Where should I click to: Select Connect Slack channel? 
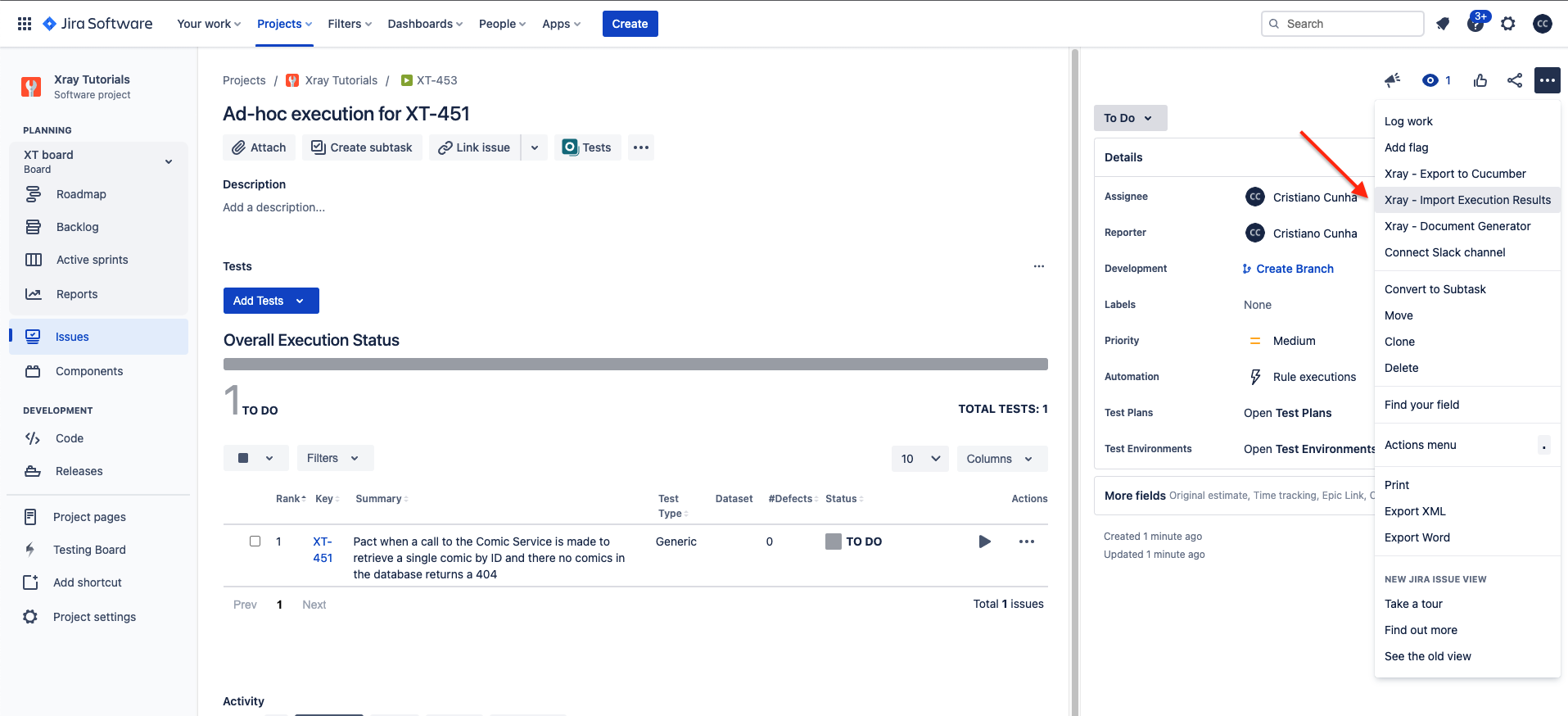coord(1467,252)
